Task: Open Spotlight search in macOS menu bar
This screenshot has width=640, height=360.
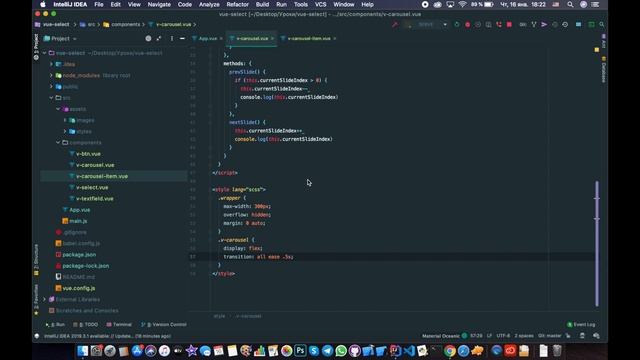Action: [x=570, y=4]
